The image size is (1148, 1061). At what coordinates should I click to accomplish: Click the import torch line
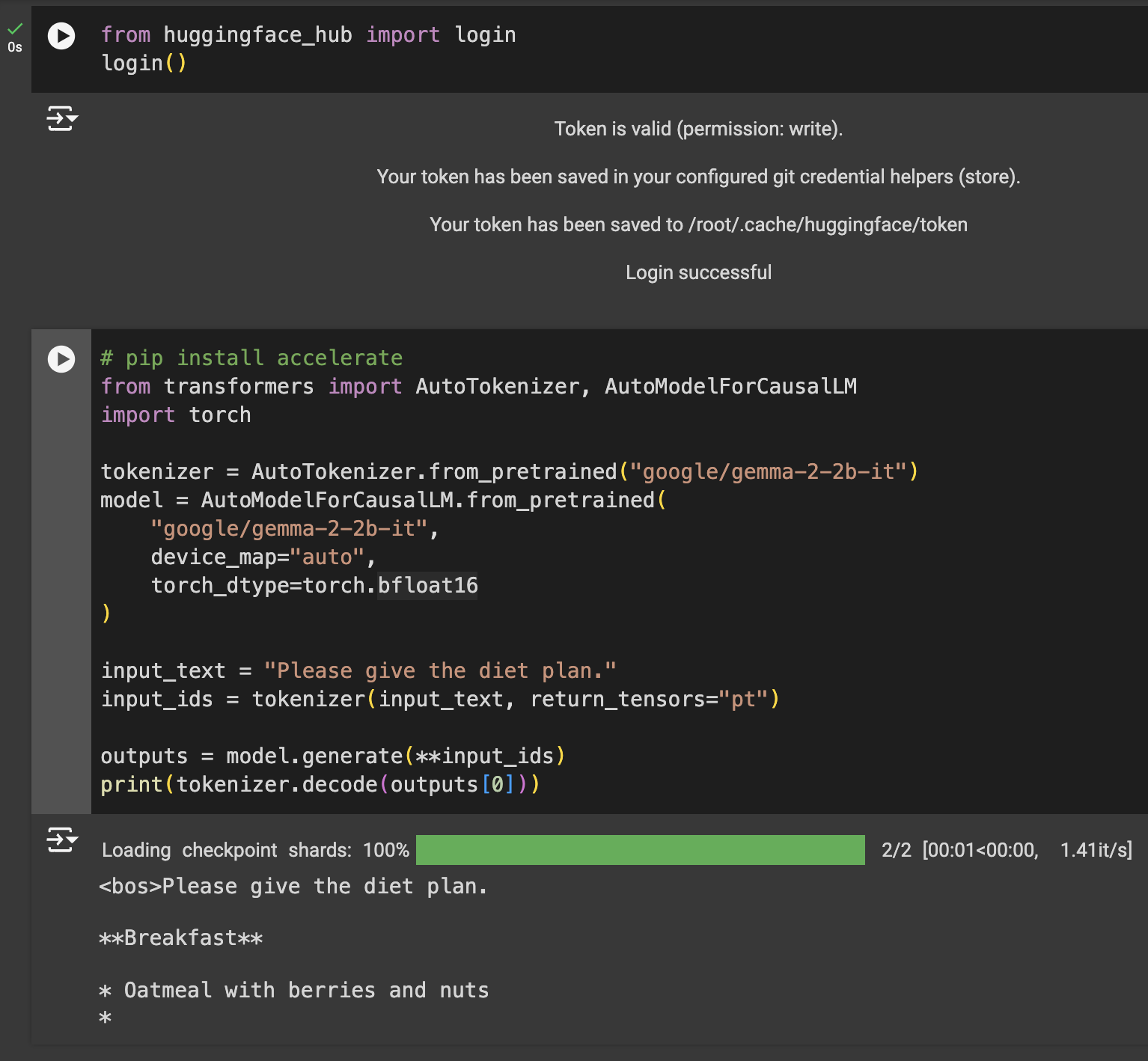pos(176,415)
